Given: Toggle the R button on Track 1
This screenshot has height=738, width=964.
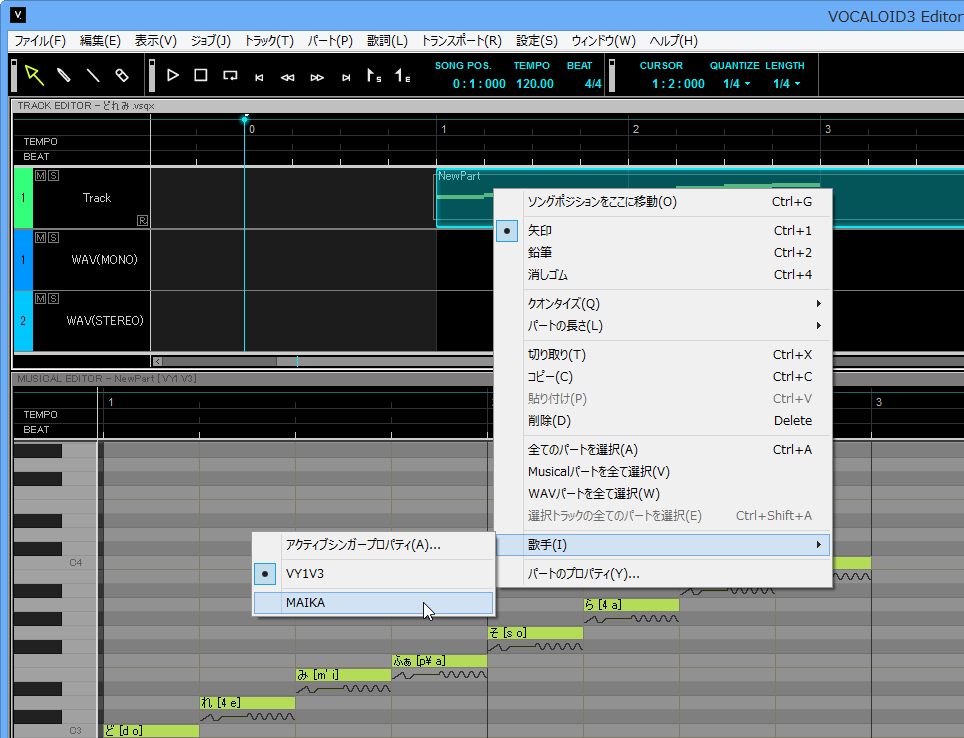Looking at the screenshot, I should 143,220.
